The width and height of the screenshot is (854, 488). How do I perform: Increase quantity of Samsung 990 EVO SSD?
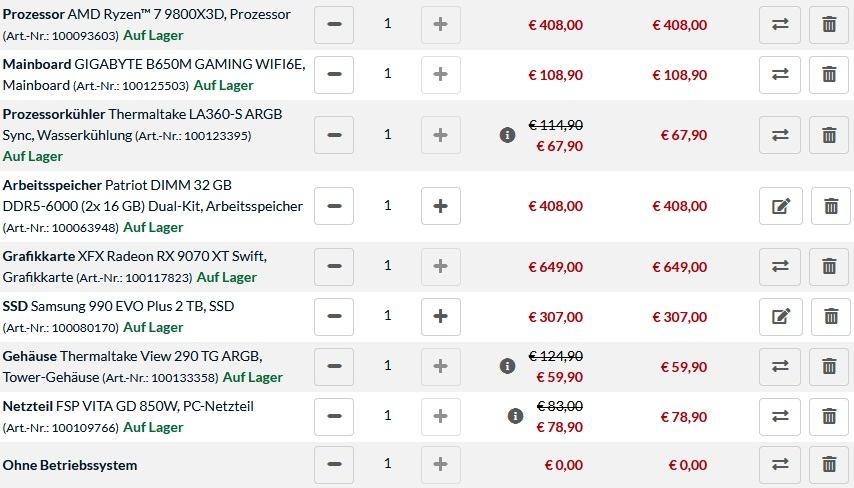(x=440, y=316)
